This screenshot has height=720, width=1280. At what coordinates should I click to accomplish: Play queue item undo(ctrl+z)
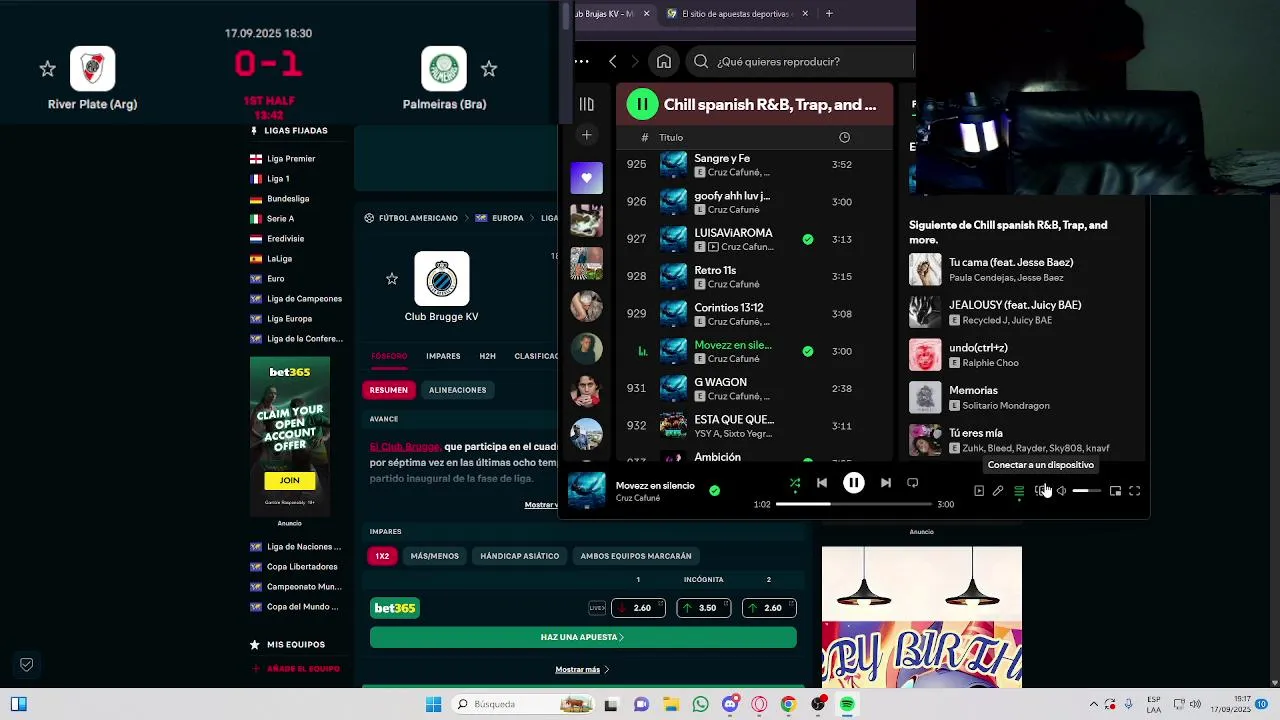1024,355
